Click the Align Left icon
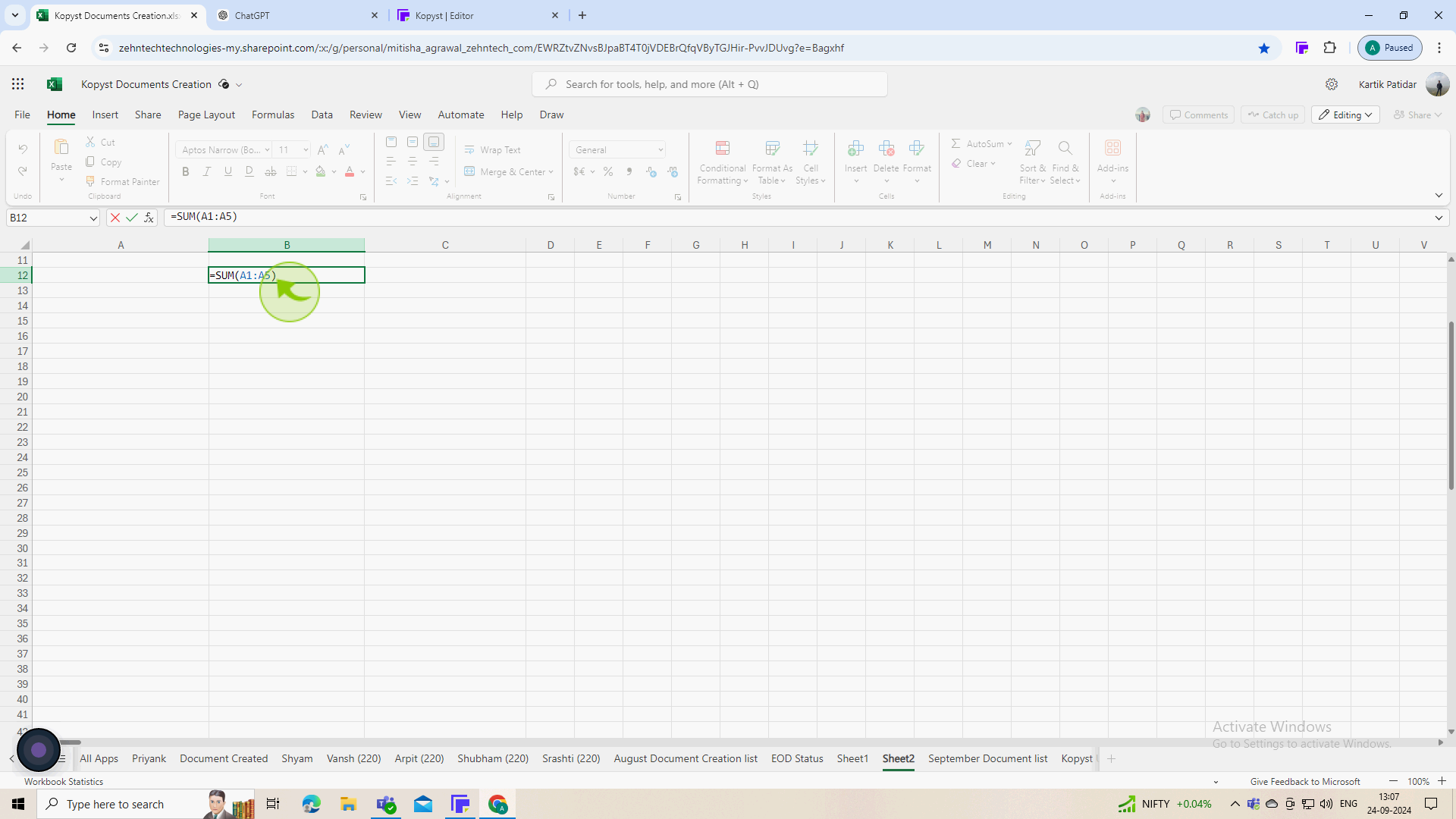1456x819 pixels. click(391, 162)
